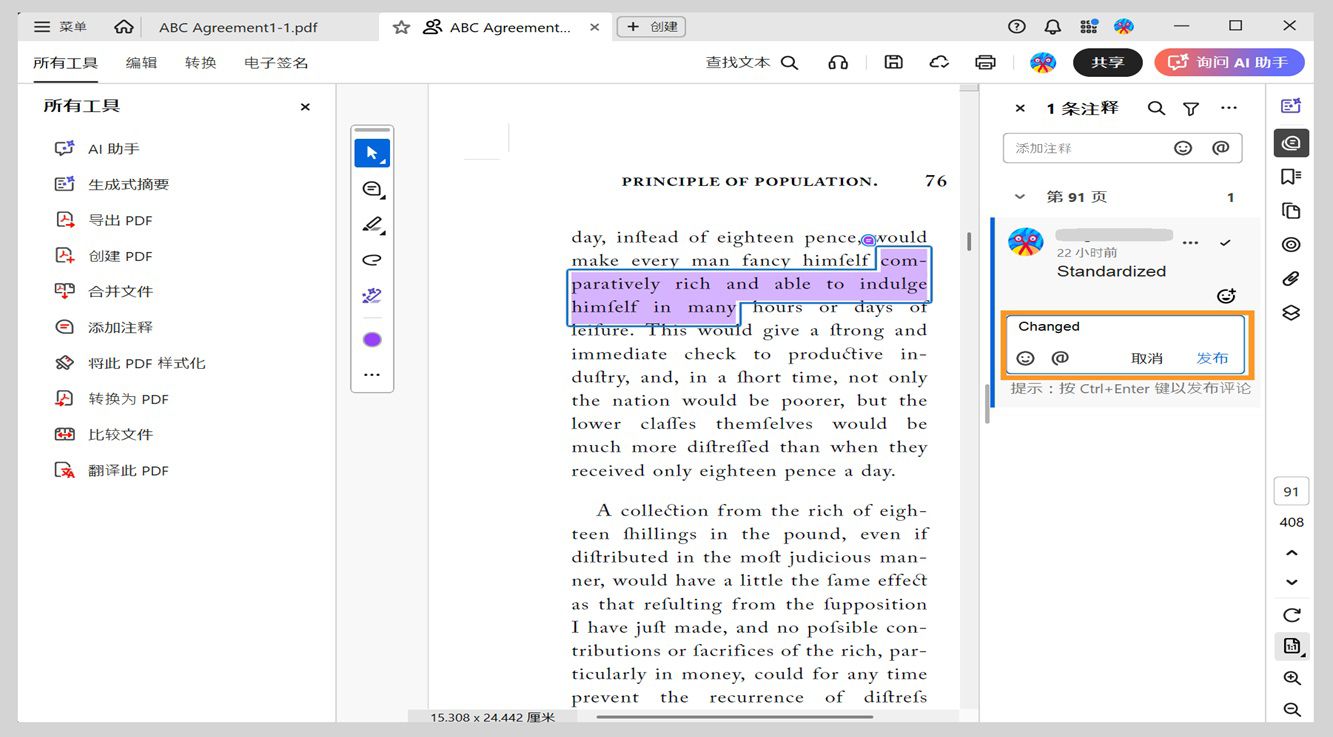Select the signature pen tool with sparkle
The height and width of the screenshot is (737, 1333).
point(372,296)
